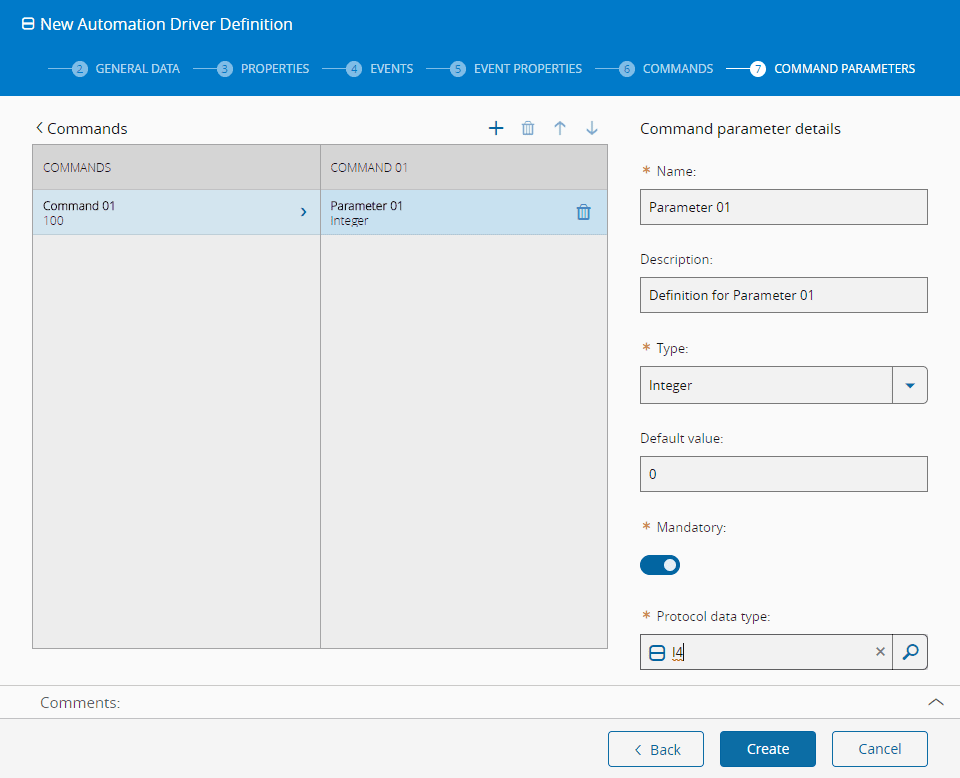This screenshot has height=778, width=960.
Task: Switch to the Event Properties step
Action: (516, 69)
